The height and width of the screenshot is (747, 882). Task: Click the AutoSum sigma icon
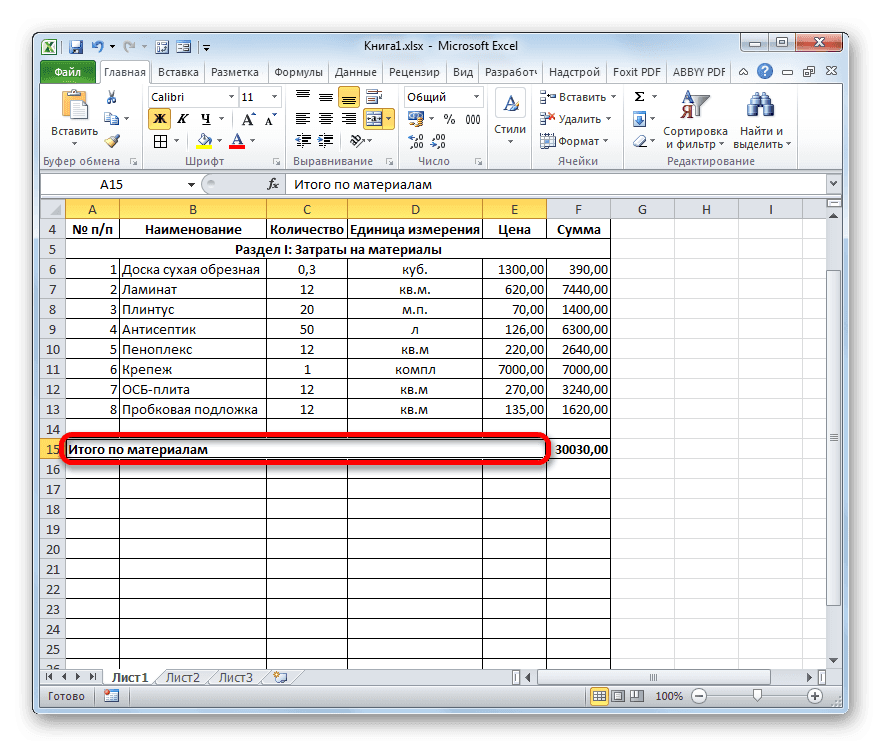(x=640, y=95)
